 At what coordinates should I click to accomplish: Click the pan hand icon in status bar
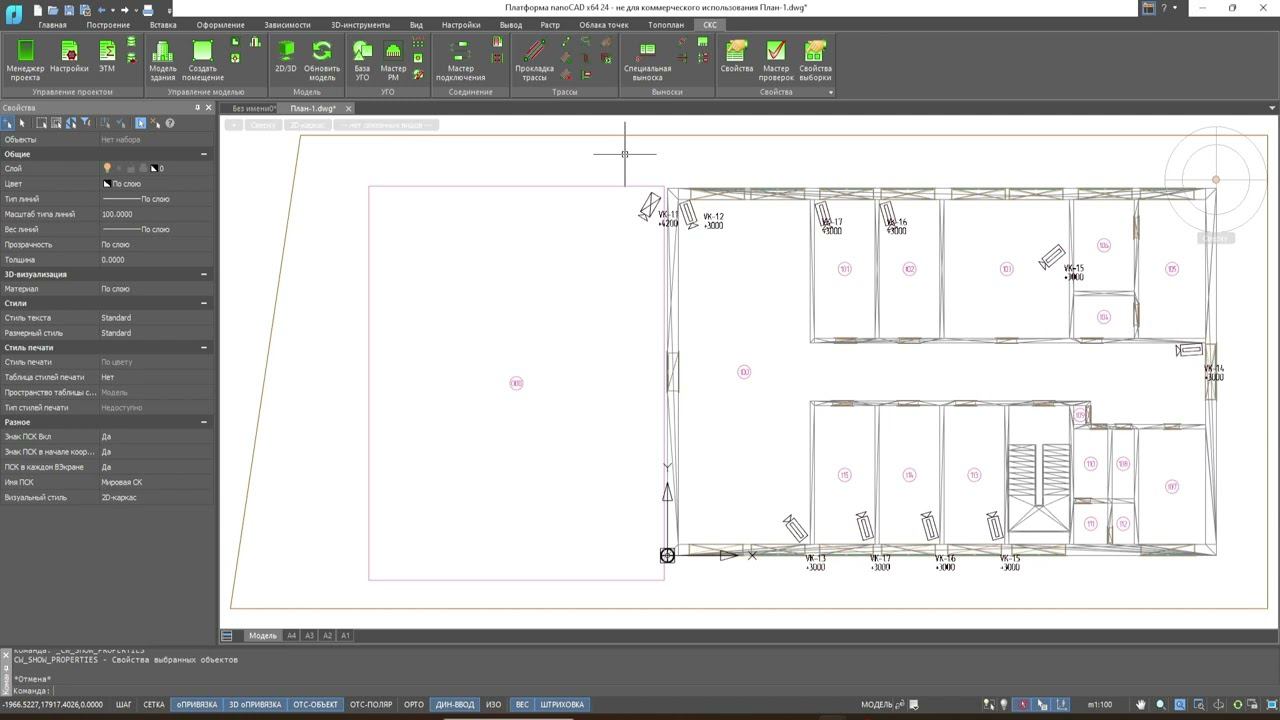[1140, 704]
